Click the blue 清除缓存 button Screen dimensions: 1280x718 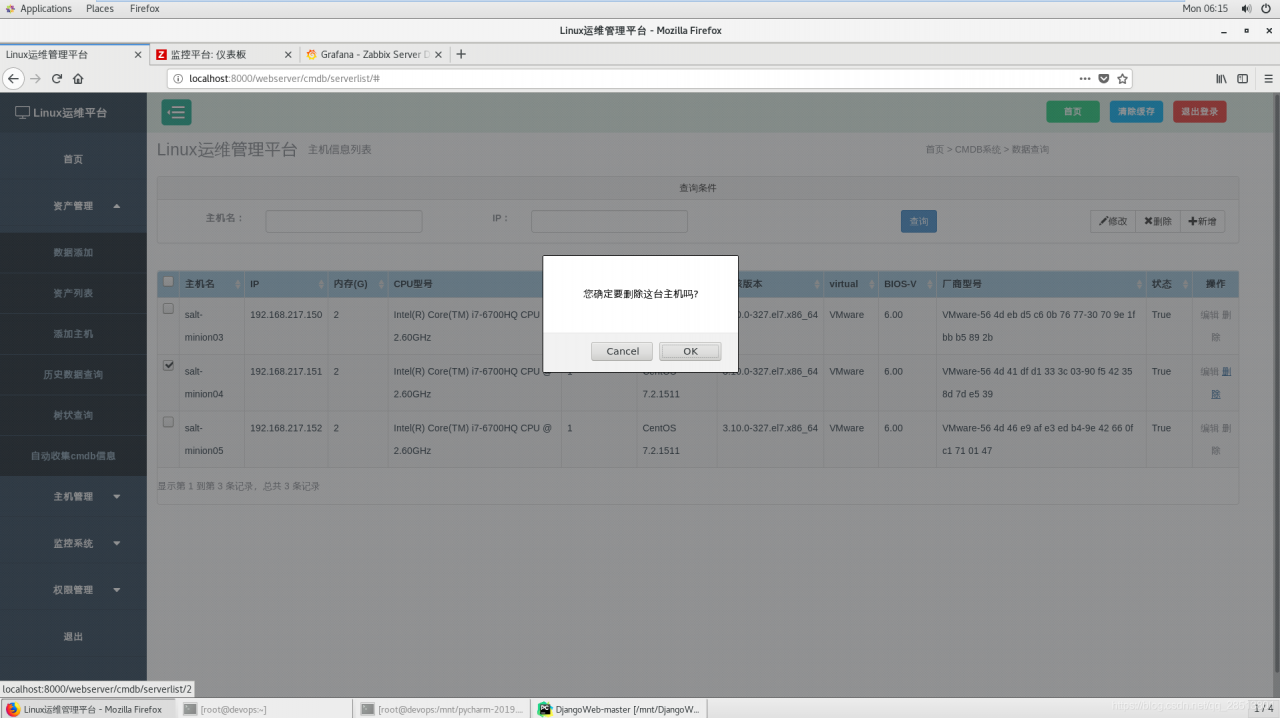[1136, 111]
